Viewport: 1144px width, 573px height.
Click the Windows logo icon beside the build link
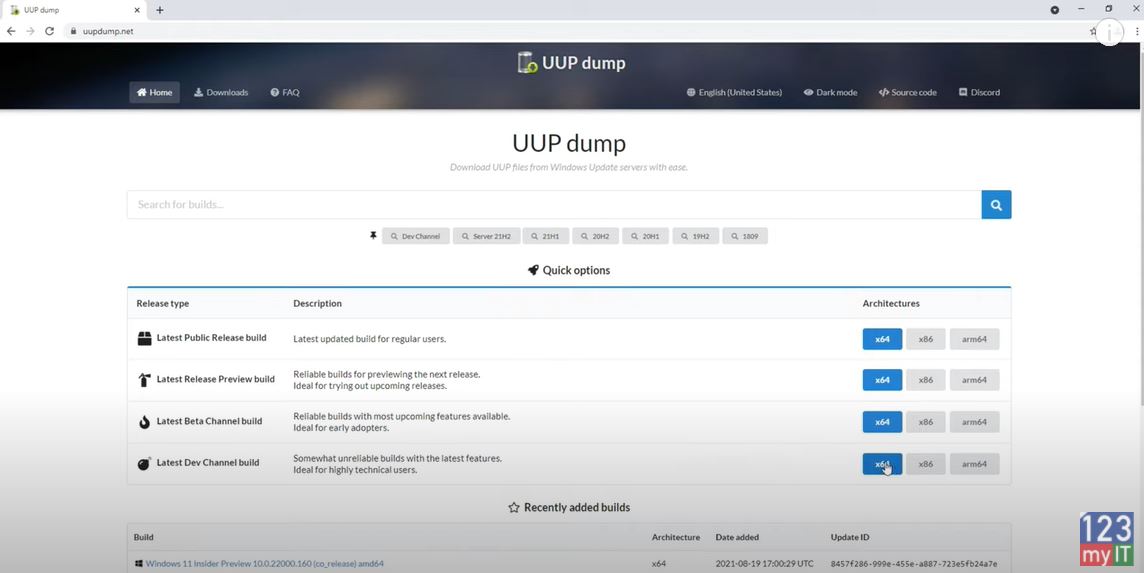coord(139,564)
